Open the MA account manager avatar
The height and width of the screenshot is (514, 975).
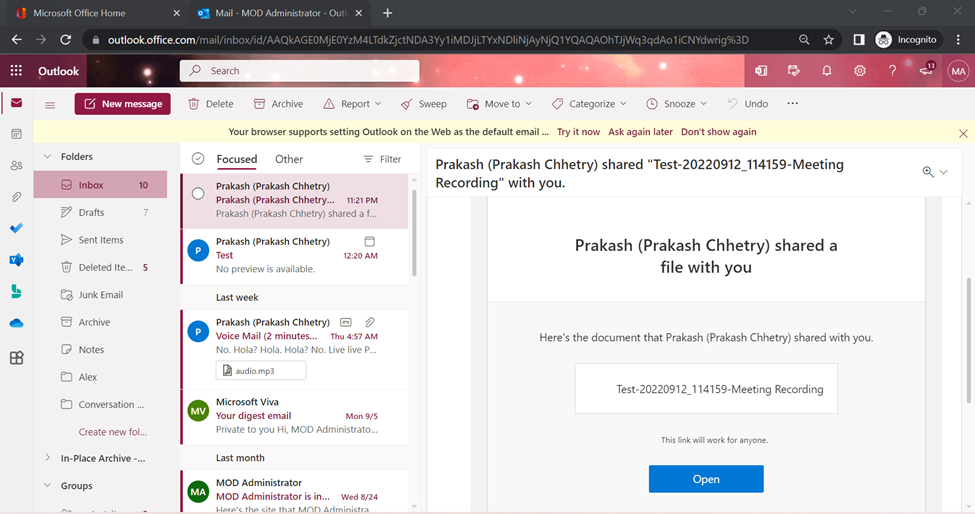tap(958, 71)
